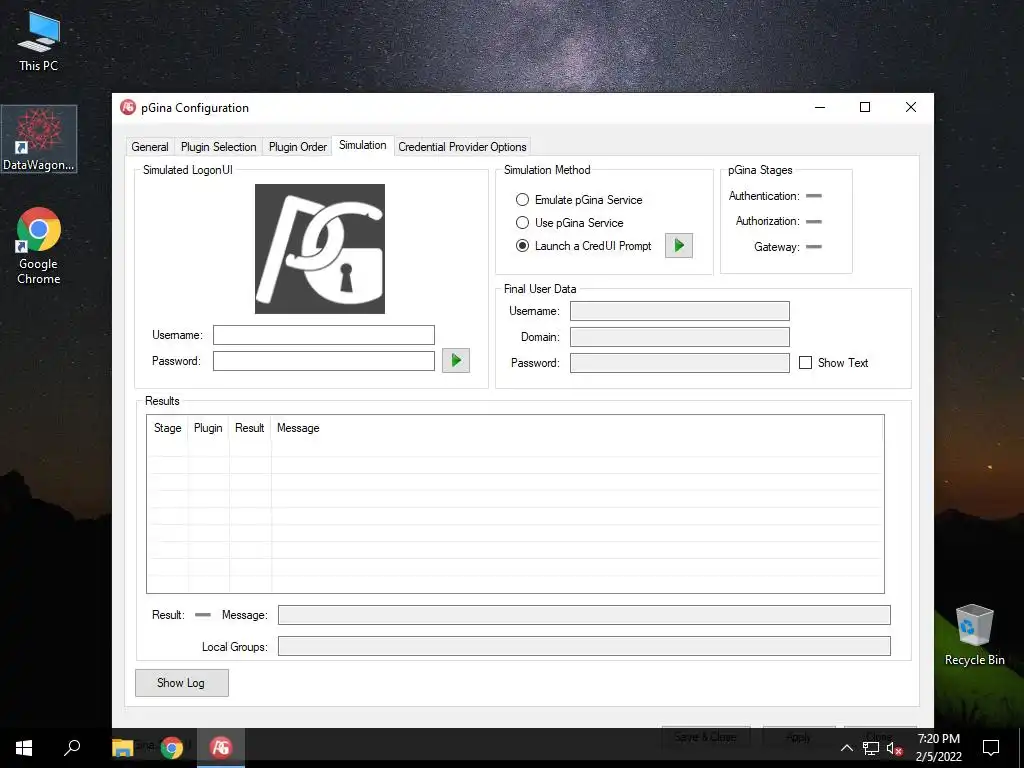Click the Authorization stage indicator

tap(814, 221)
